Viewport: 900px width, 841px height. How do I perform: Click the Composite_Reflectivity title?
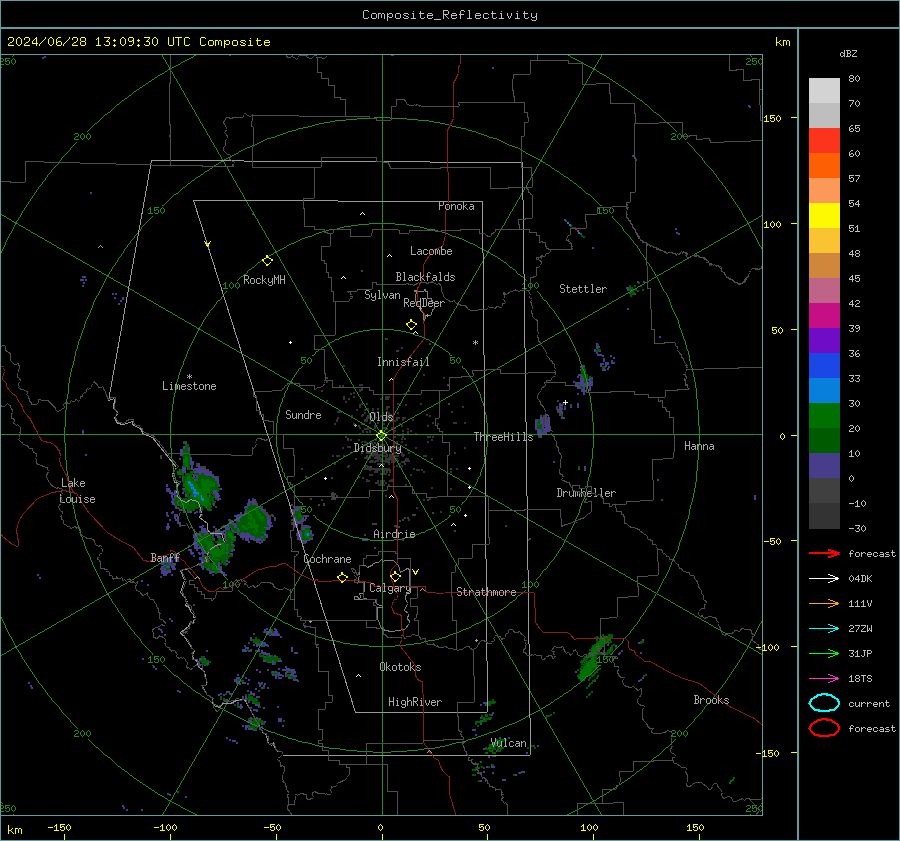click(449, 15)
